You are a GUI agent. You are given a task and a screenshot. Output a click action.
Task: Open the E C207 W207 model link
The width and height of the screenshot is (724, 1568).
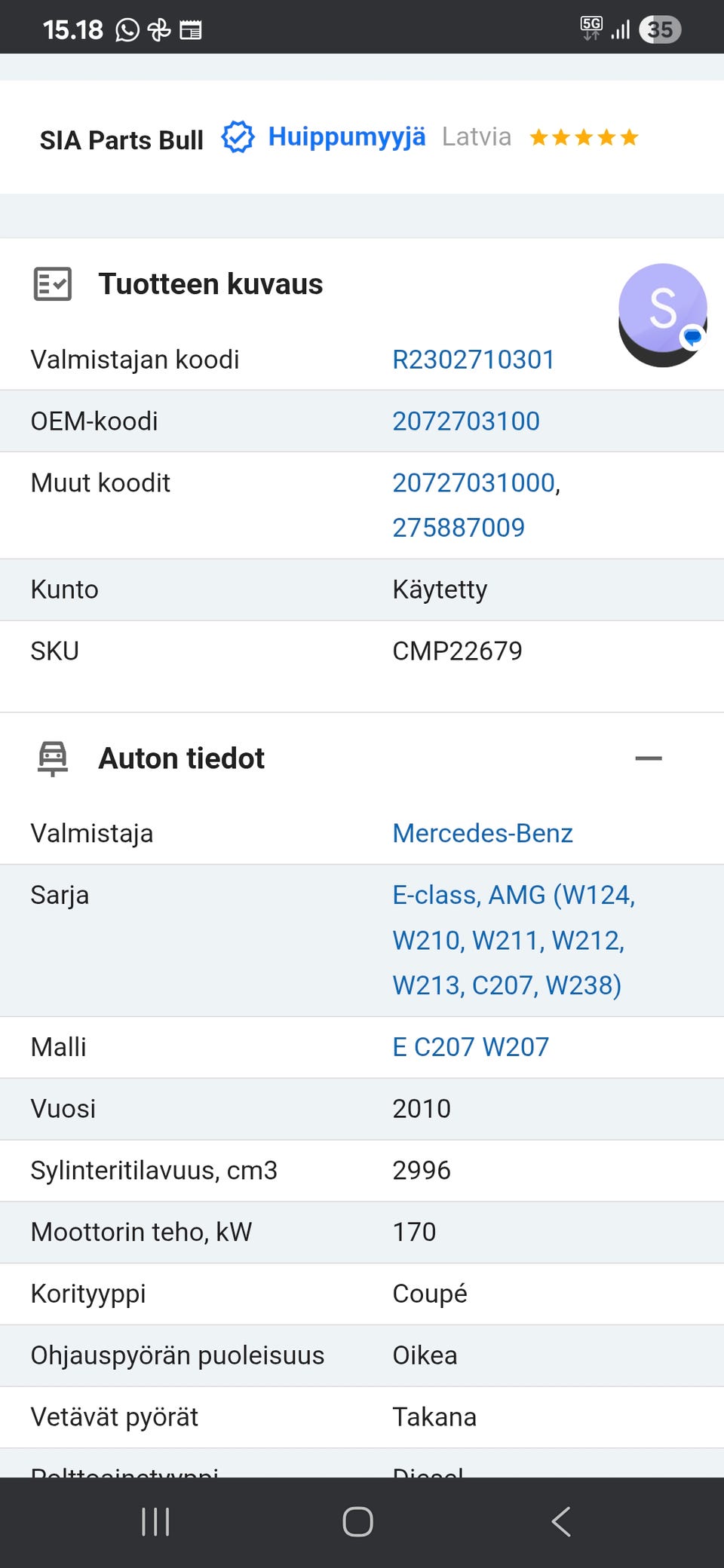click(471, 1047)
